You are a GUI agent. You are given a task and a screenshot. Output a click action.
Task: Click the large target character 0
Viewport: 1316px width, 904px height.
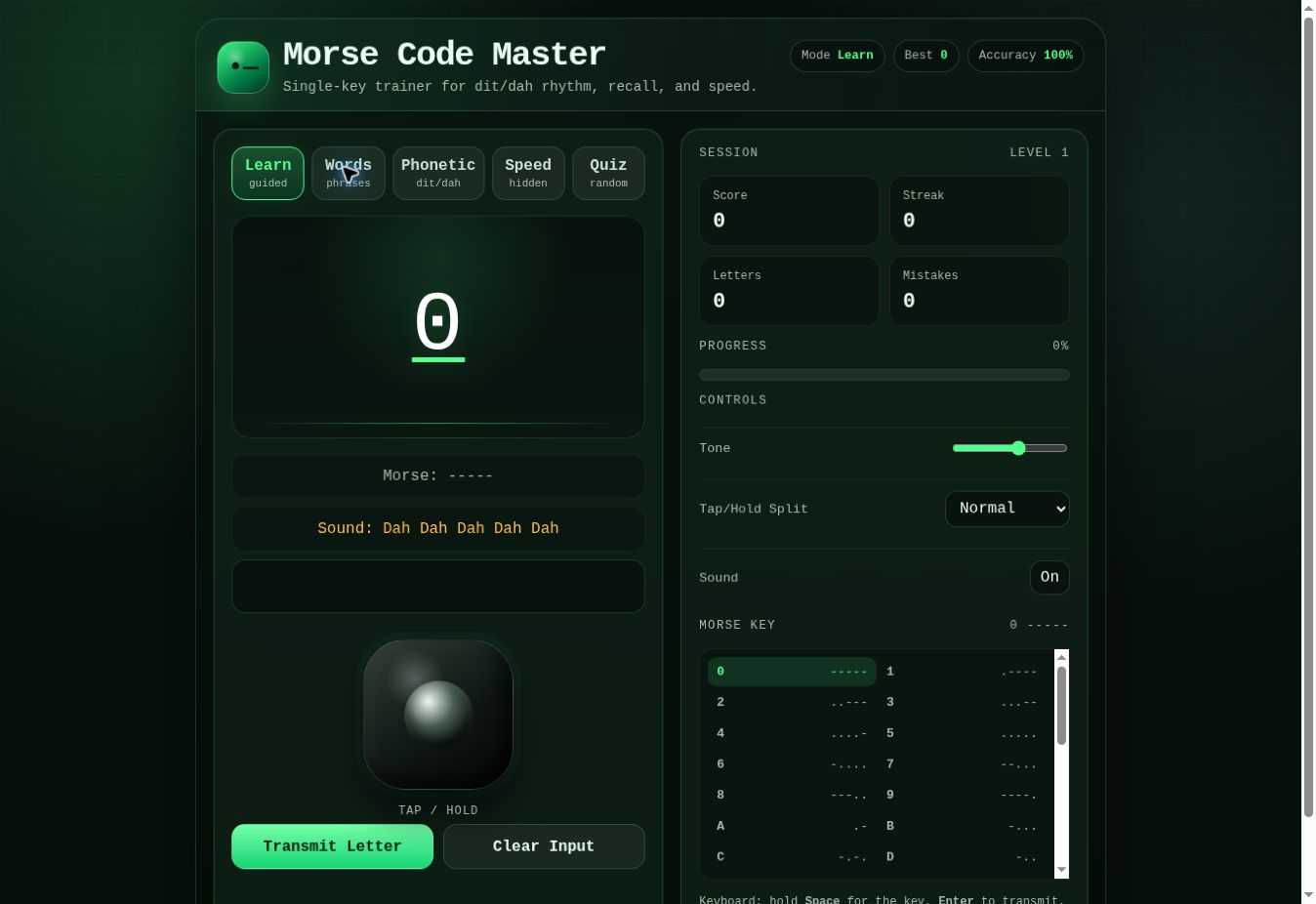click(438, 322)
